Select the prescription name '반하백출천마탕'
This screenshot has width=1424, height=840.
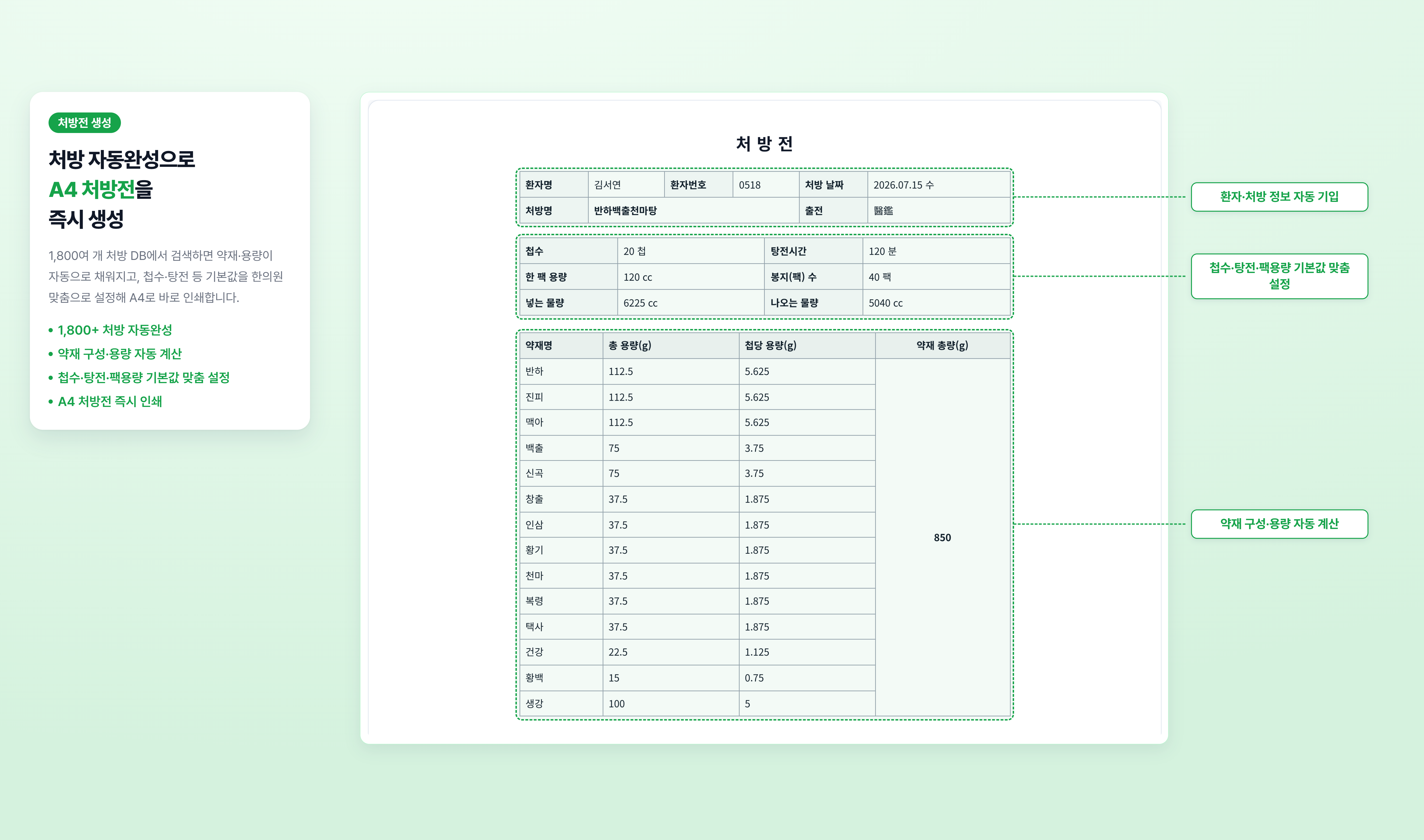coord(625,210)
